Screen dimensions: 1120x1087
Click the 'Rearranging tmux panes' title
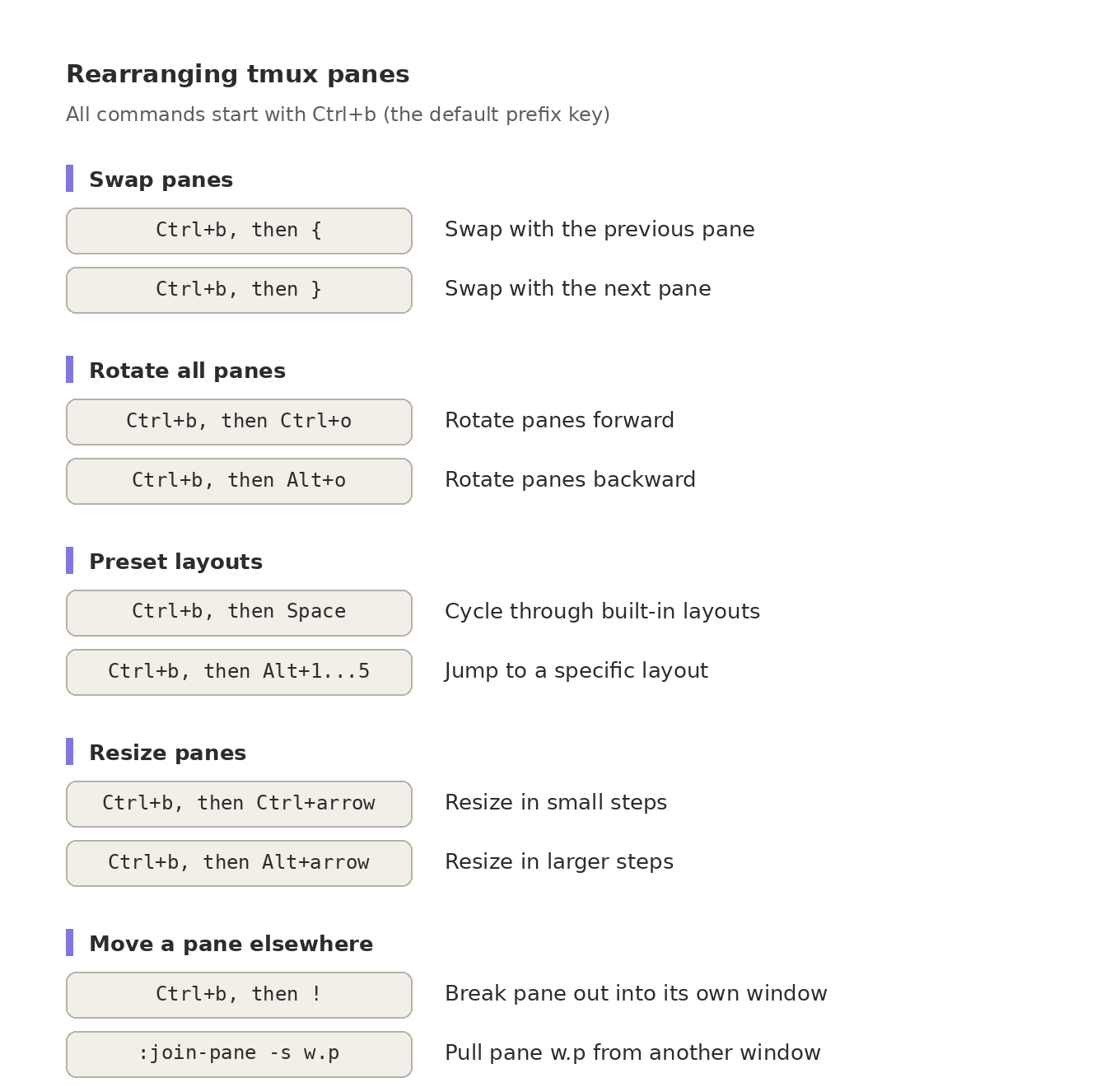click(238, 74)
